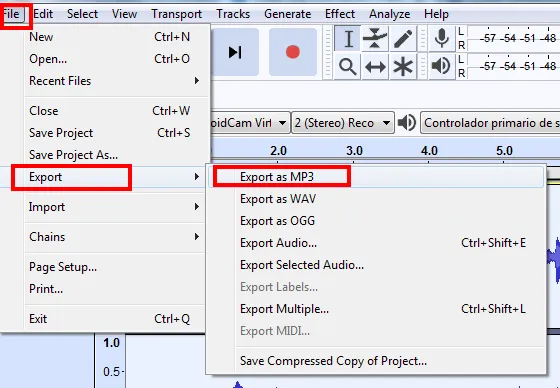560x388 pixels.
Task: Select the Selection (I-beam) tool
Action: pos(348,39)
